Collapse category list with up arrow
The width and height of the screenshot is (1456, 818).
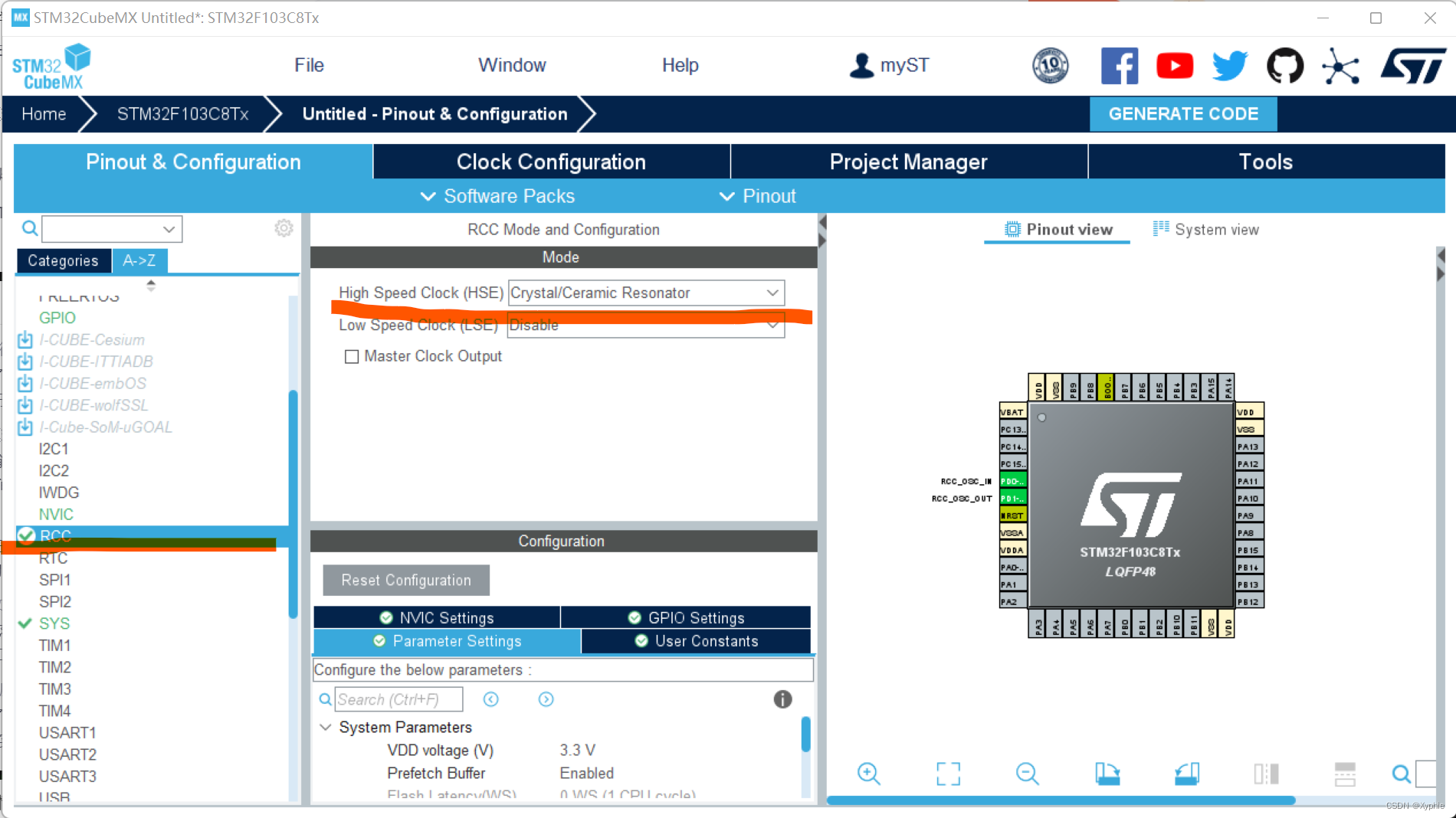[x=151, y=282]
